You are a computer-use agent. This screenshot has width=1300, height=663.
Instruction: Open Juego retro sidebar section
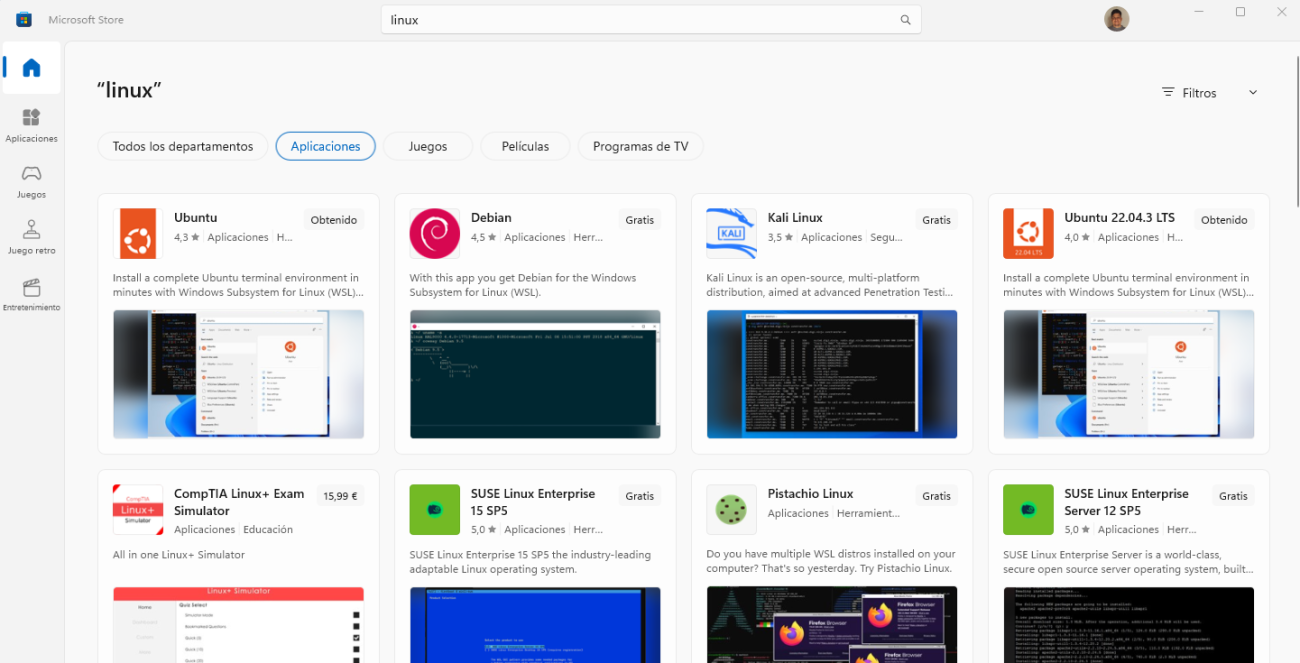tap(32, 238)
